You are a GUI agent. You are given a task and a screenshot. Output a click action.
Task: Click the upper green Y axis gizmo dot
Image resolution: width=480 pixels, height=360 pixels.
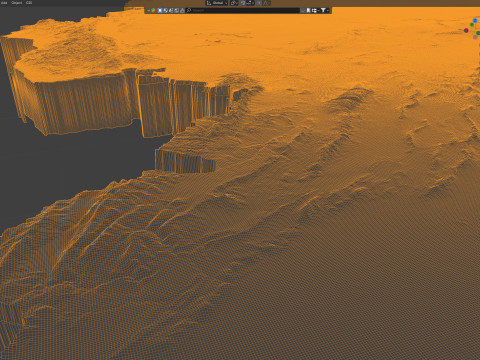click(x=472, y=25)
